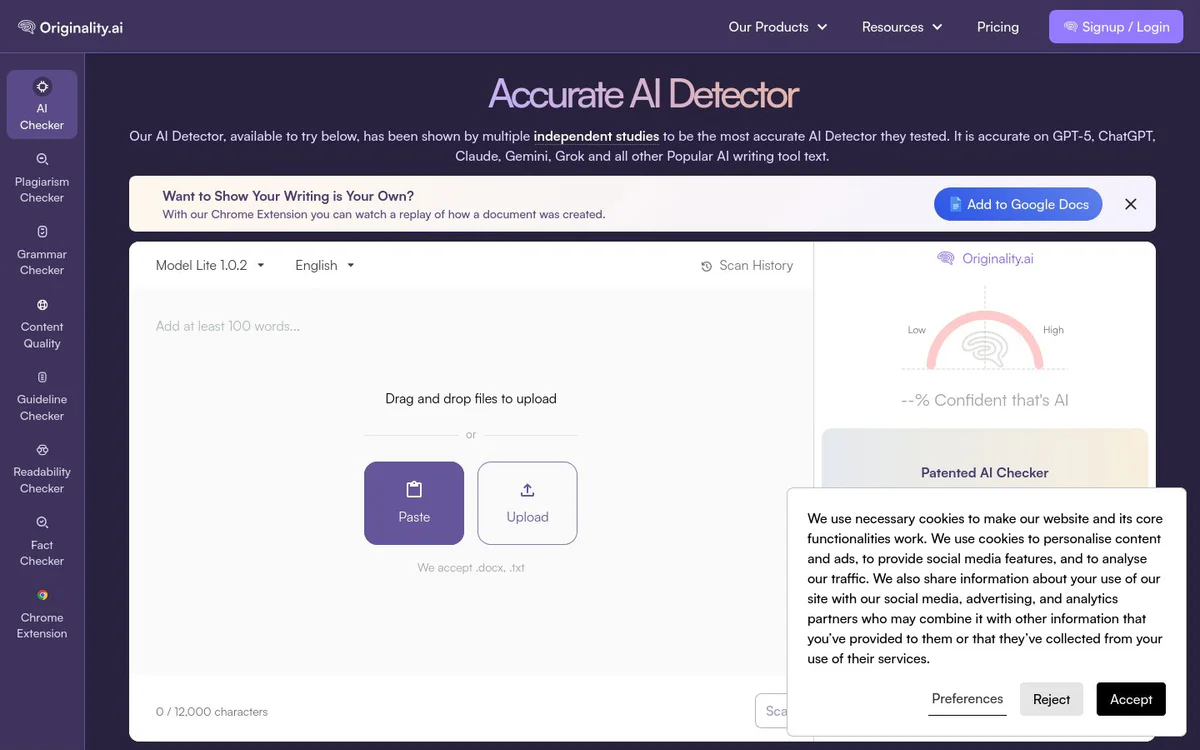Open the Guideline Checker tool
1200x750 pixels.
point(42,395)
